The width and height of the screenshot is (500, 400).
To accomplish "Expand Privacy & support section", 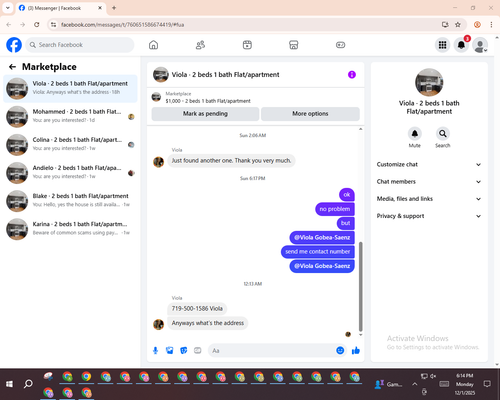I will pos(429,216).
